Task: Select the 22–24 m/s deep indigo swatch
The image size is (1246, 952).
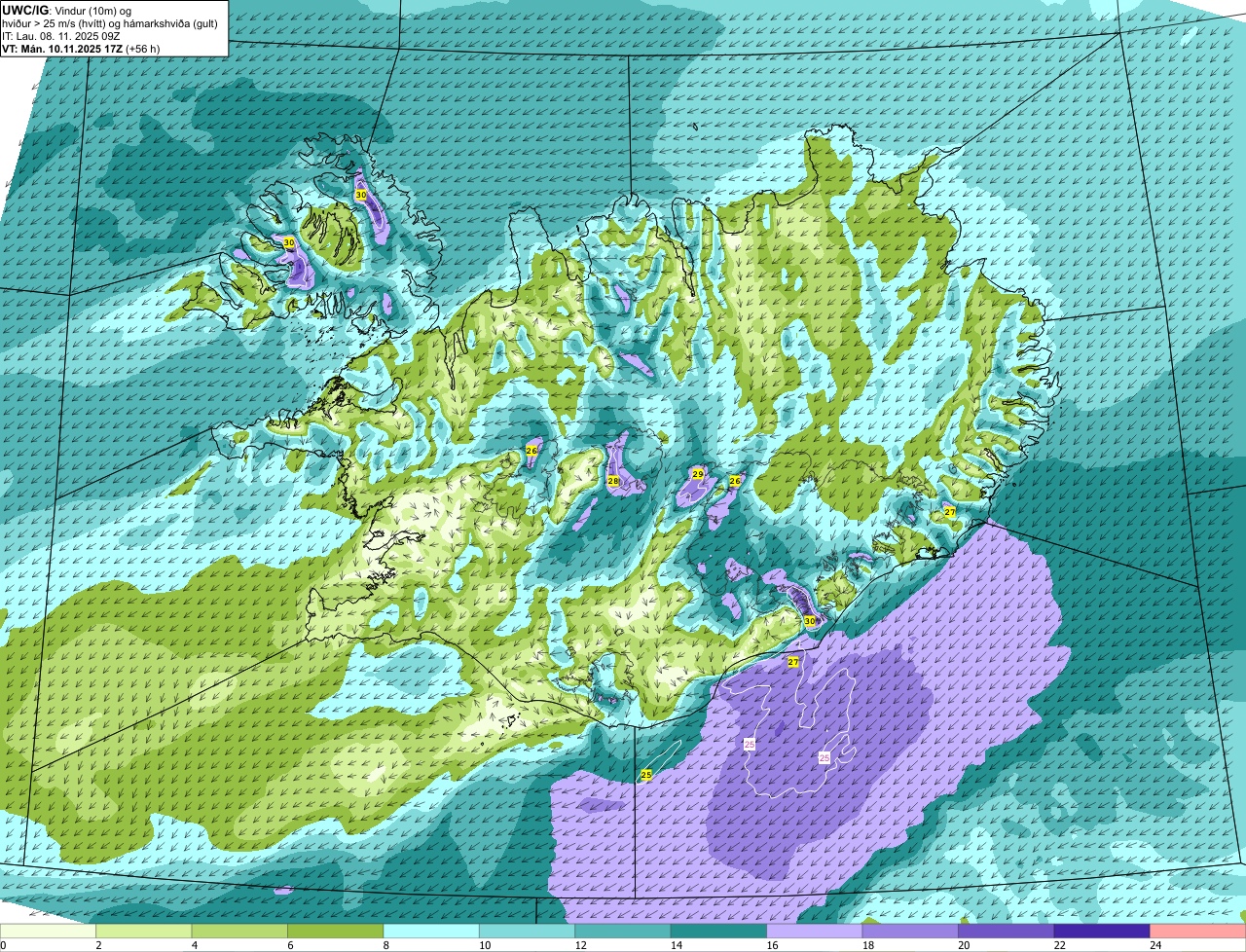Action: point(1102,931)
